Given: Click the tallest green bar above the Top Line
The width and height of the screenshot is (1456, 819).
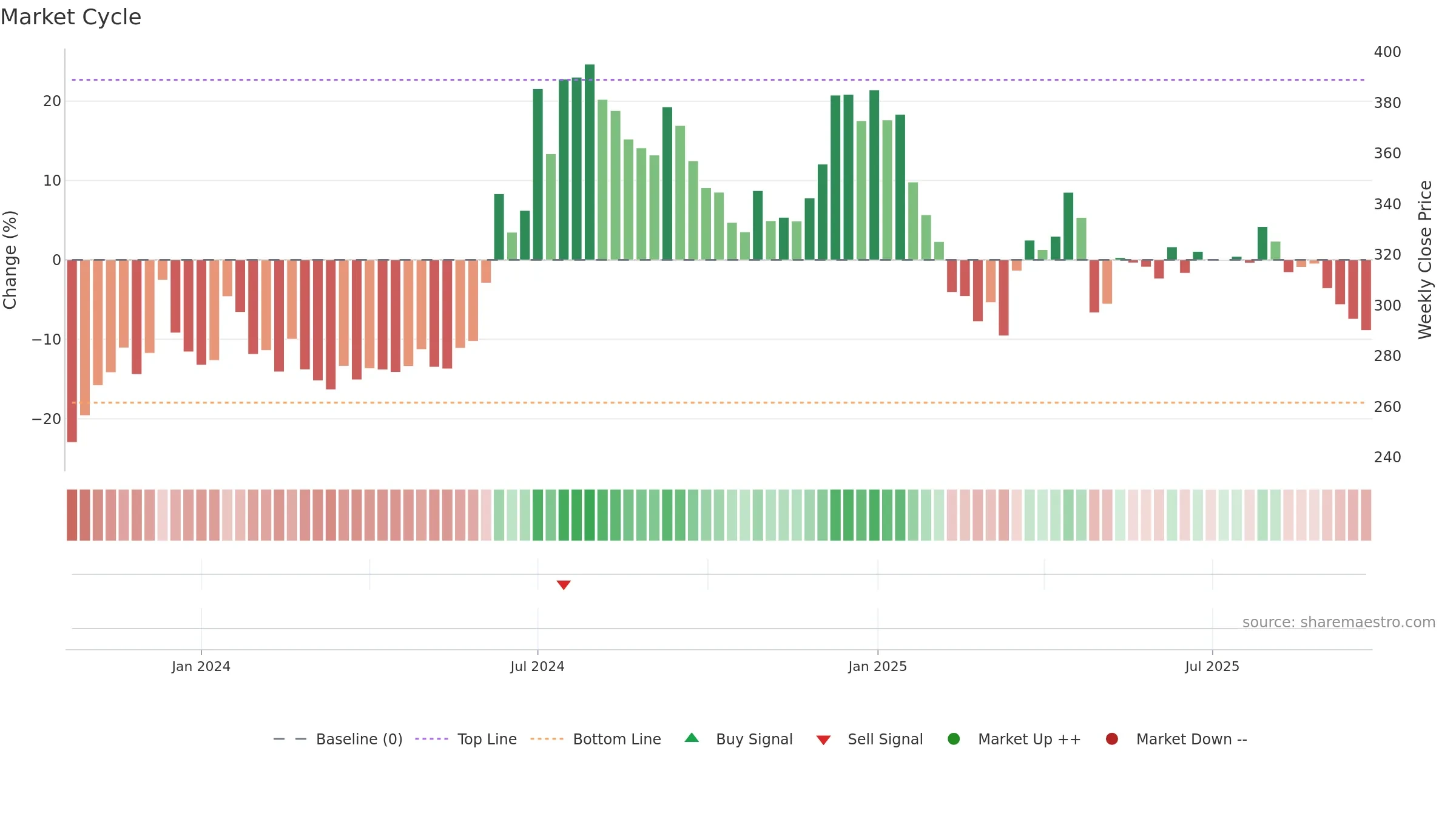Looking at the screenshot, I should (590, 162).
